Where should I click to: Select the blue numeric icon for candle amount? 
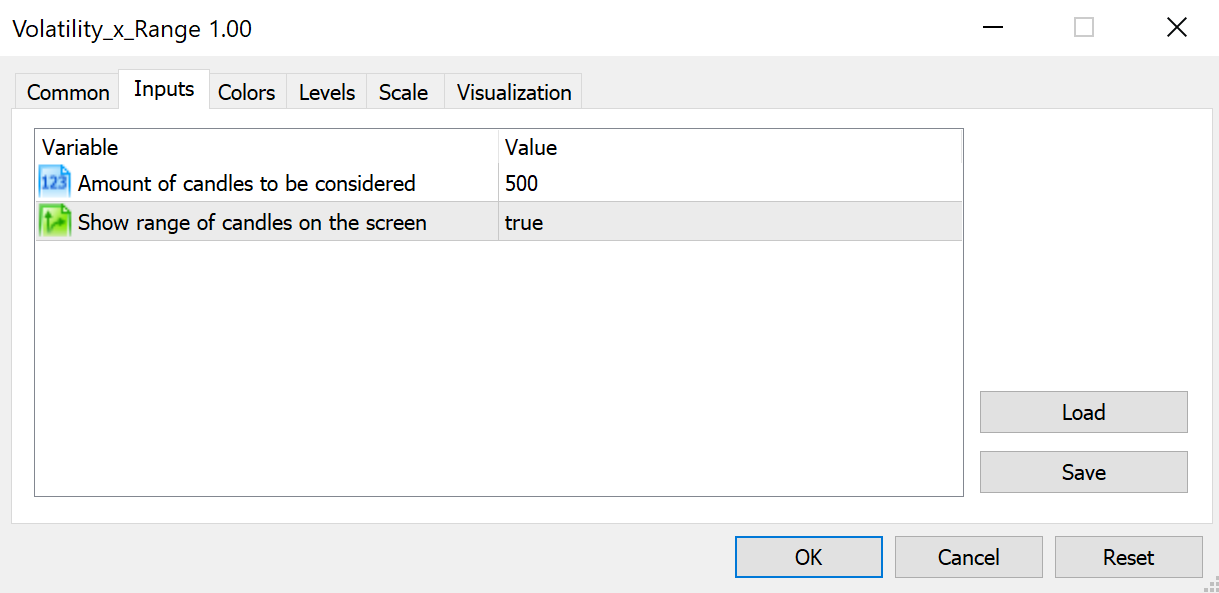[x=53, y=181]
